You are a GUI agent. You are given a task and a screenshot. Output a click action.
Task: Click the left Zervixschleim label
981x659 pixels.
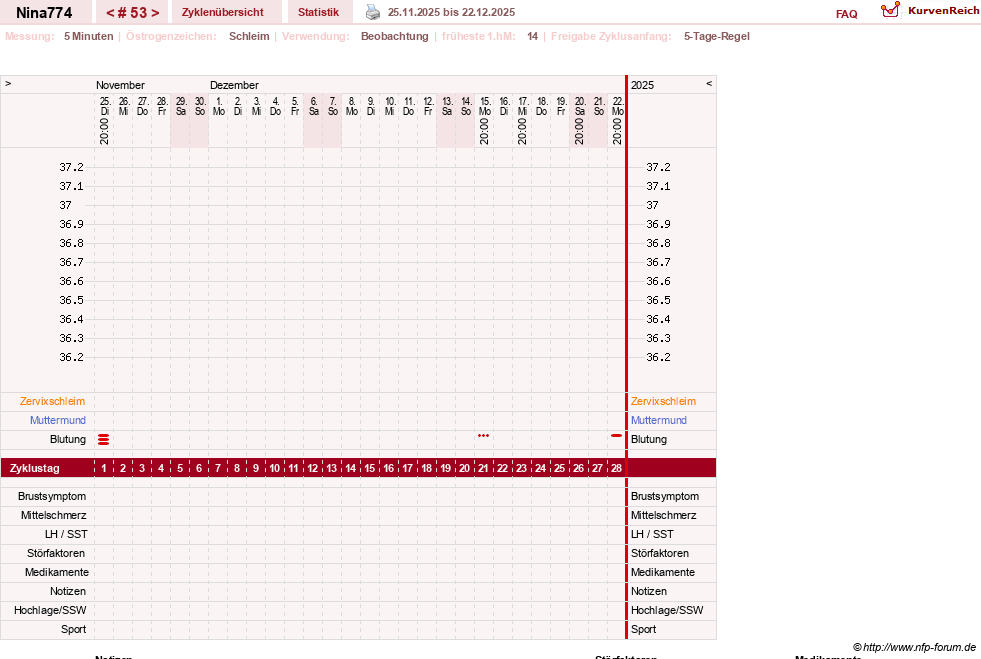(x=53, y=401)
